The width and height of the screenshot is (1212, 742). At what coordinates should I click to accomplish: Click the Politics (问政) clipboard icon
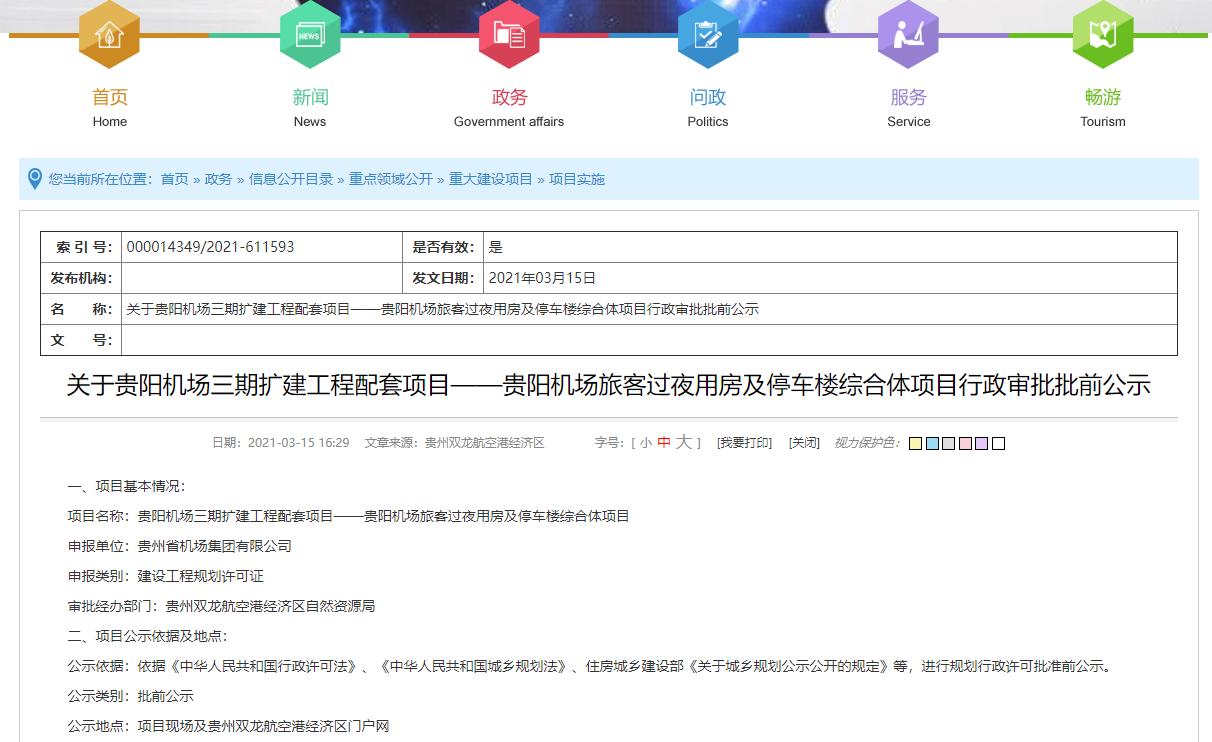pyautogui.click(x=708, y=33)
